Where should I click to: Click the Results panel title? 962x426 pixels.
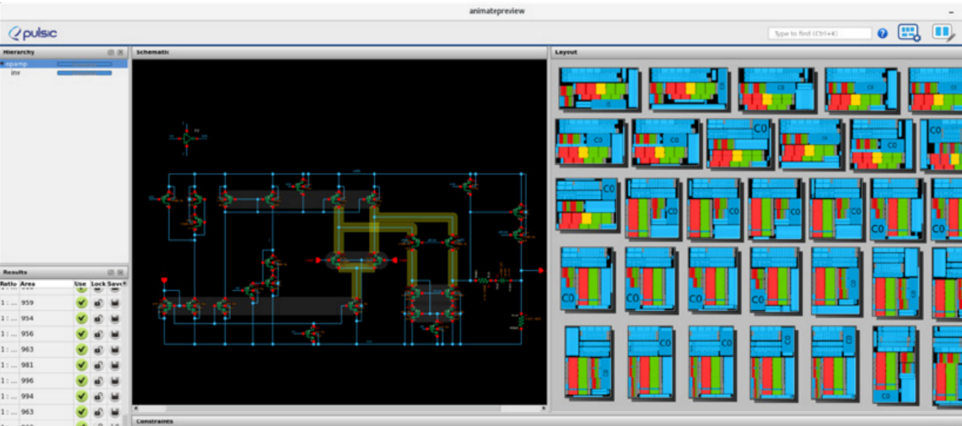click(13, 272)
